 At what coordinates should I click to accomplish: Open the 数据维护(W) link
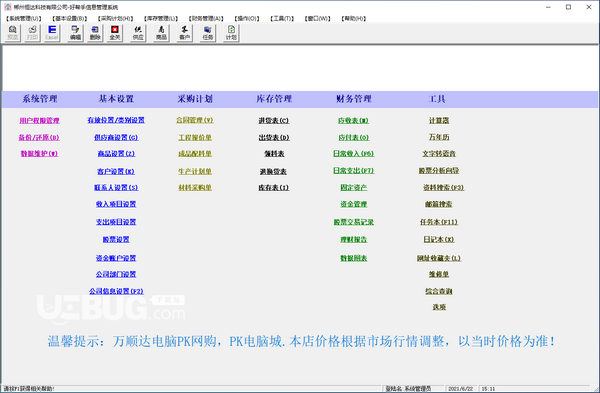pyautogui.click(x=39, y=153)
